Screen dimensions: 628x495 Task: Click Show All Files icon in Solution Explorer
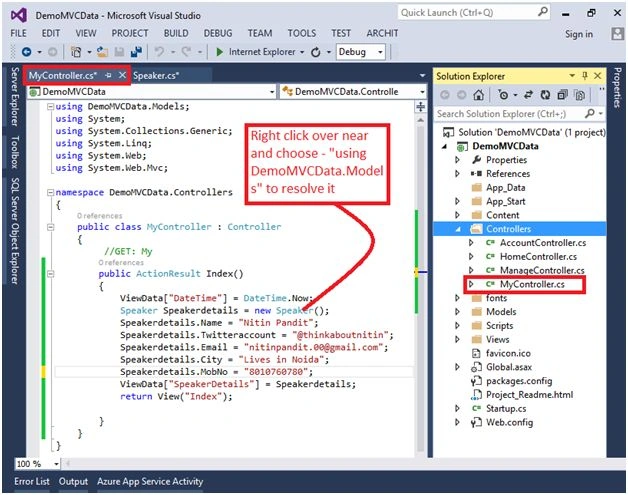pos(579,95)
